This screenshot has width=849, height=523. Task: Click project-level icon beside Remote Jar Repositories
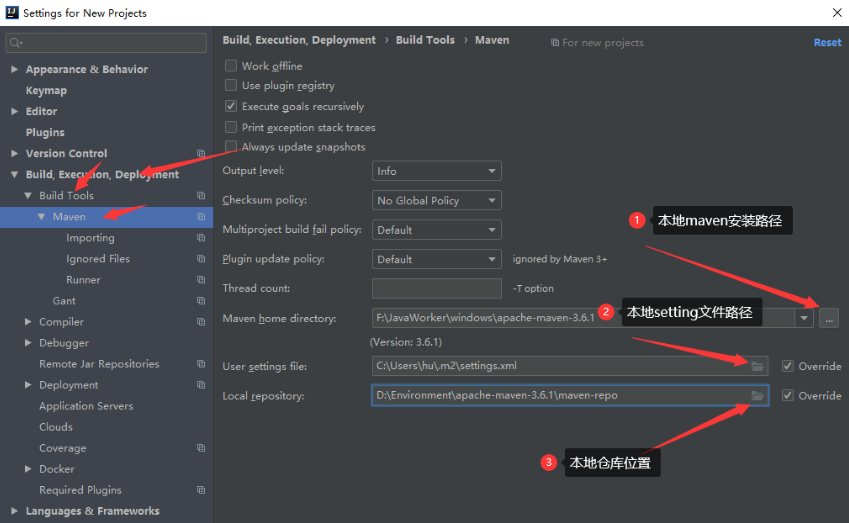(x=201, y=364)
